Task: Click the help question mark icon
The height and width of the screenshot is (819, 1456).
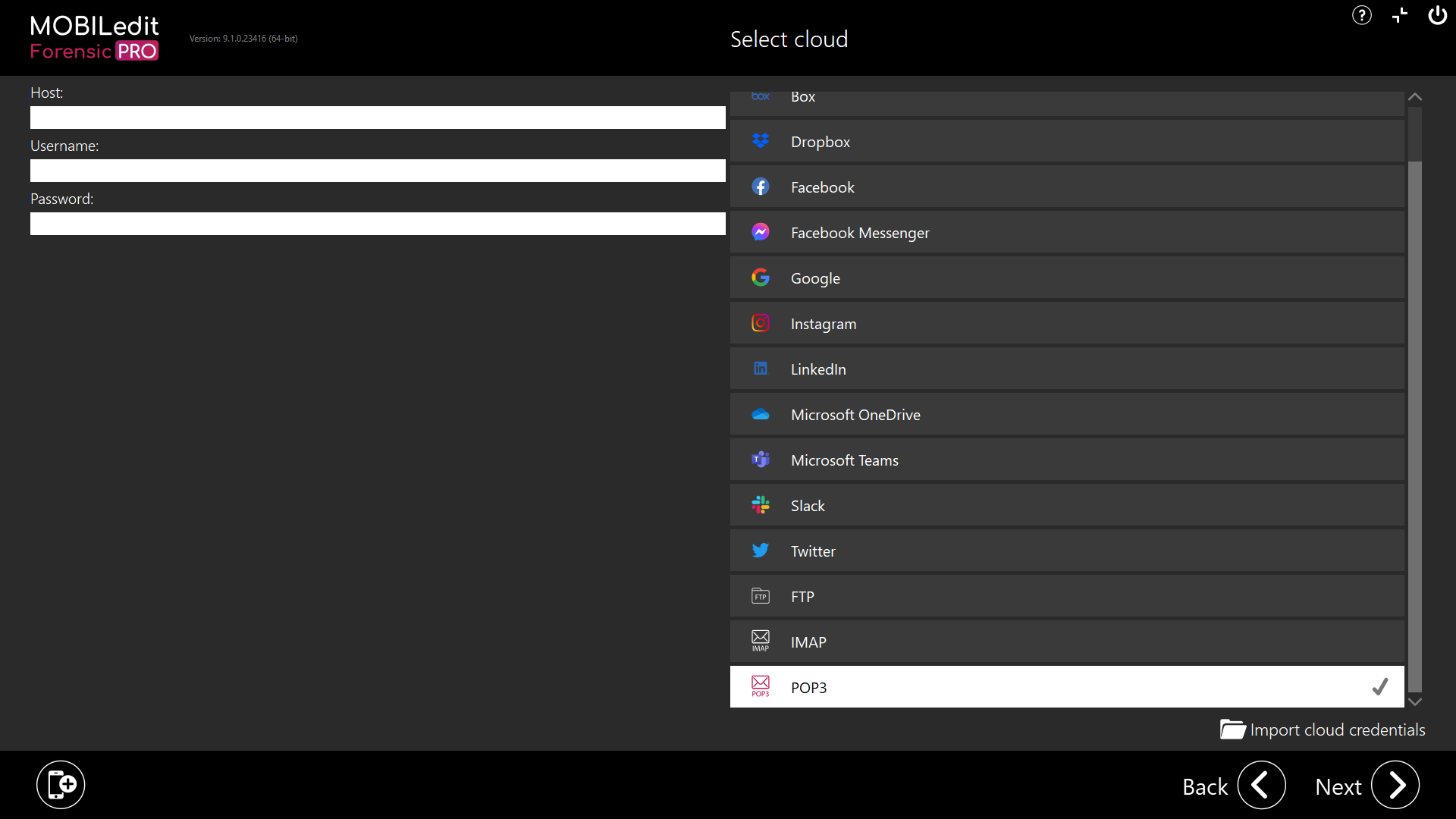Action: tap(1361, 15)
